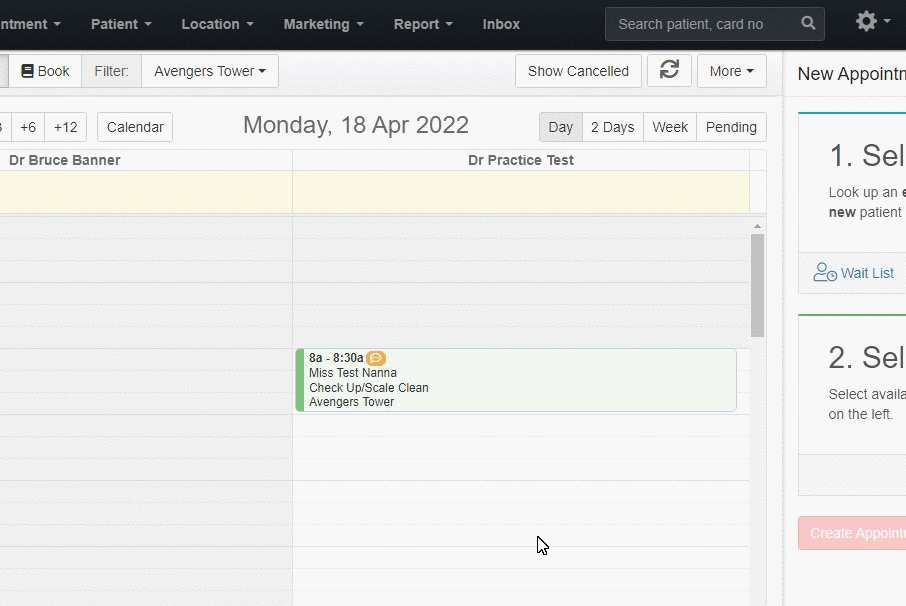Toggle Show Cancelled appointments
This screenshot has height=606, width=906.
[x=578, y=71]
